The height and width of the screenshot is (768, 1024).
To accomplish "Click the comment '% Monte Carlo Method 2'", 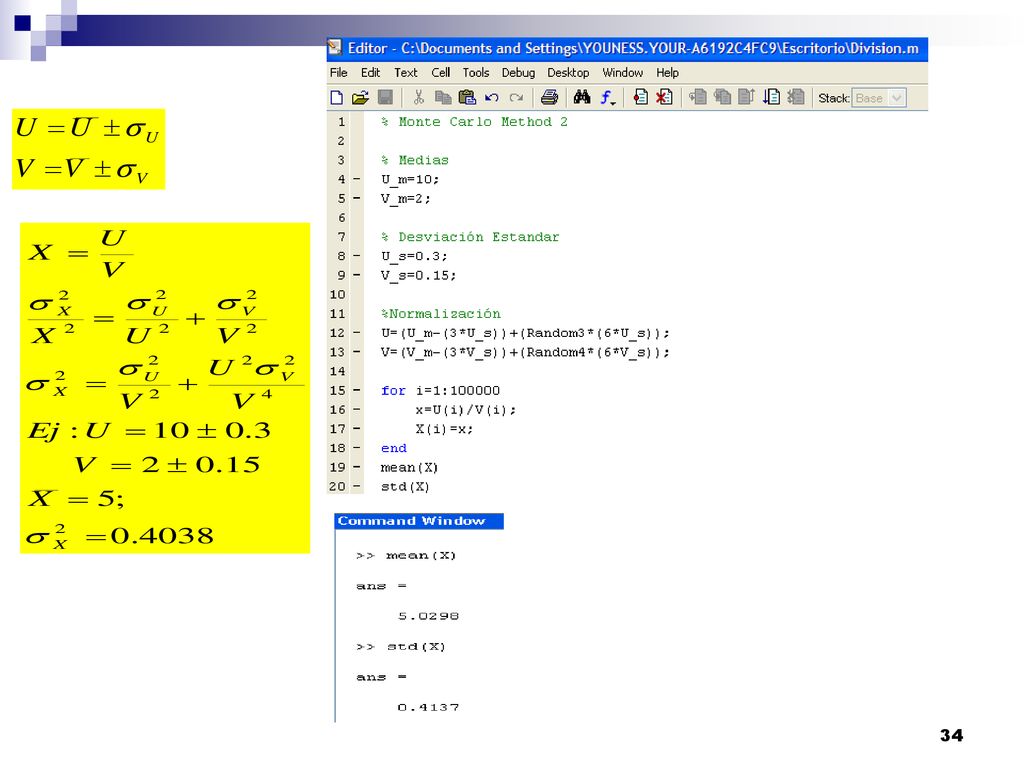I will coord(474,121).
